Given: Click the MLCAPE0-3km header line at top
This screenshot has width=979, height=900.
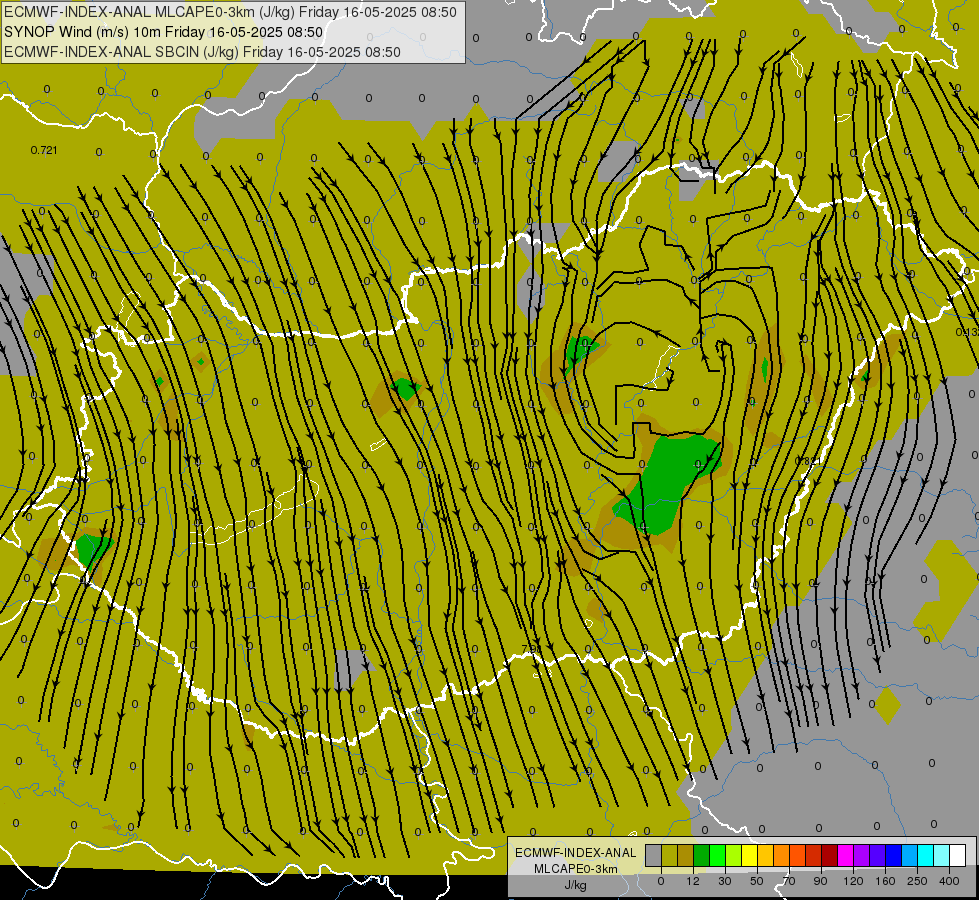Looking at the screenshot, I should coord(230,12).
